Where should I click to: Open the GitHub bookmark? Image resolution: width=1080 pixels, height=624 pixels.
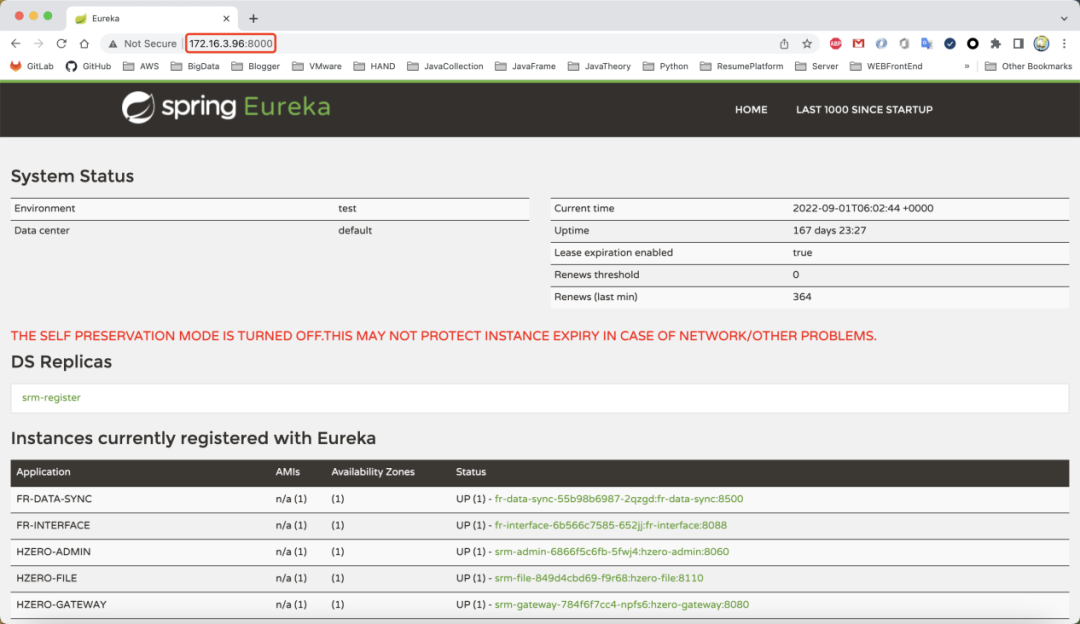tap(88, 66)
